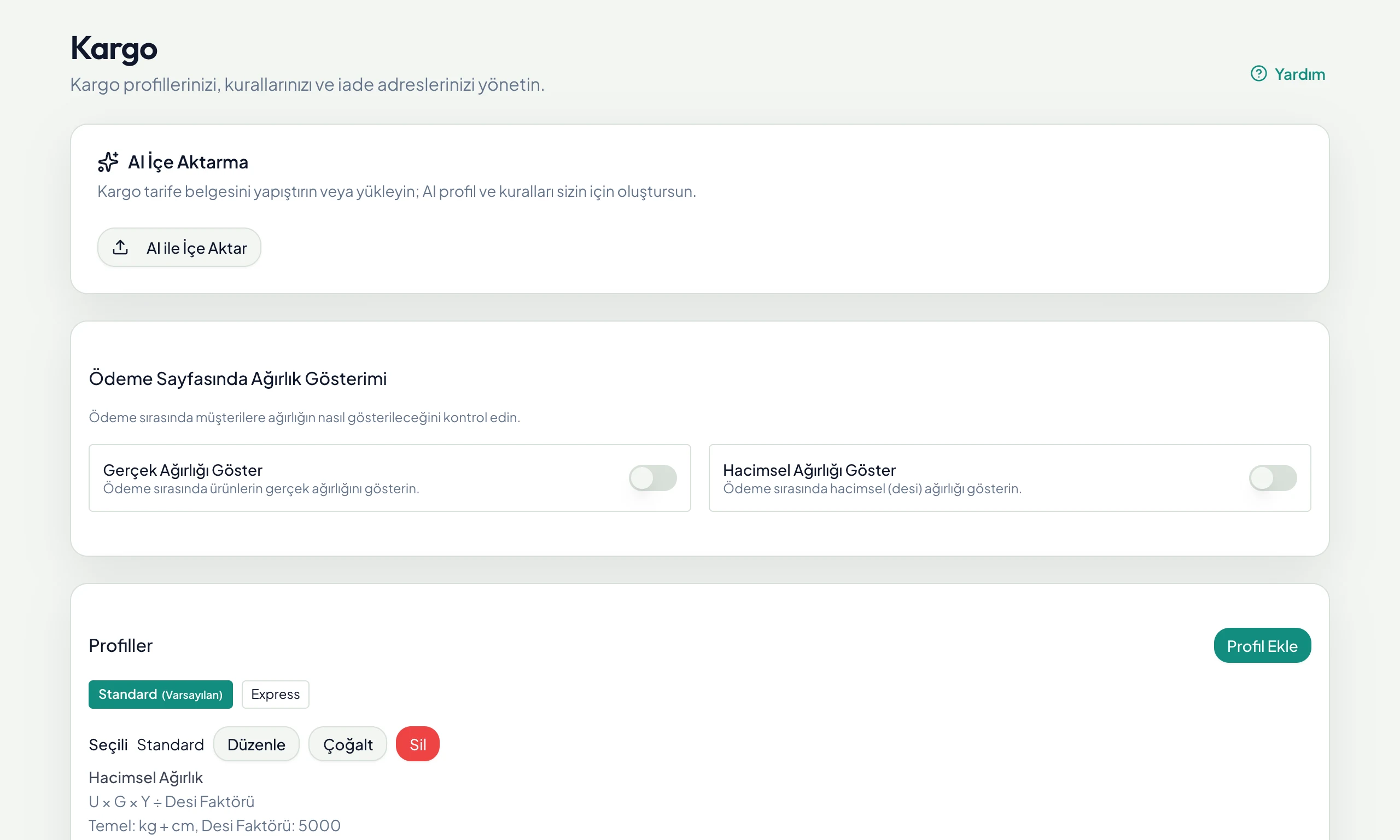Click the Gerçek Ağırlığı Göster card
This screenshot has height=840, width=1400.
[389, 478]
